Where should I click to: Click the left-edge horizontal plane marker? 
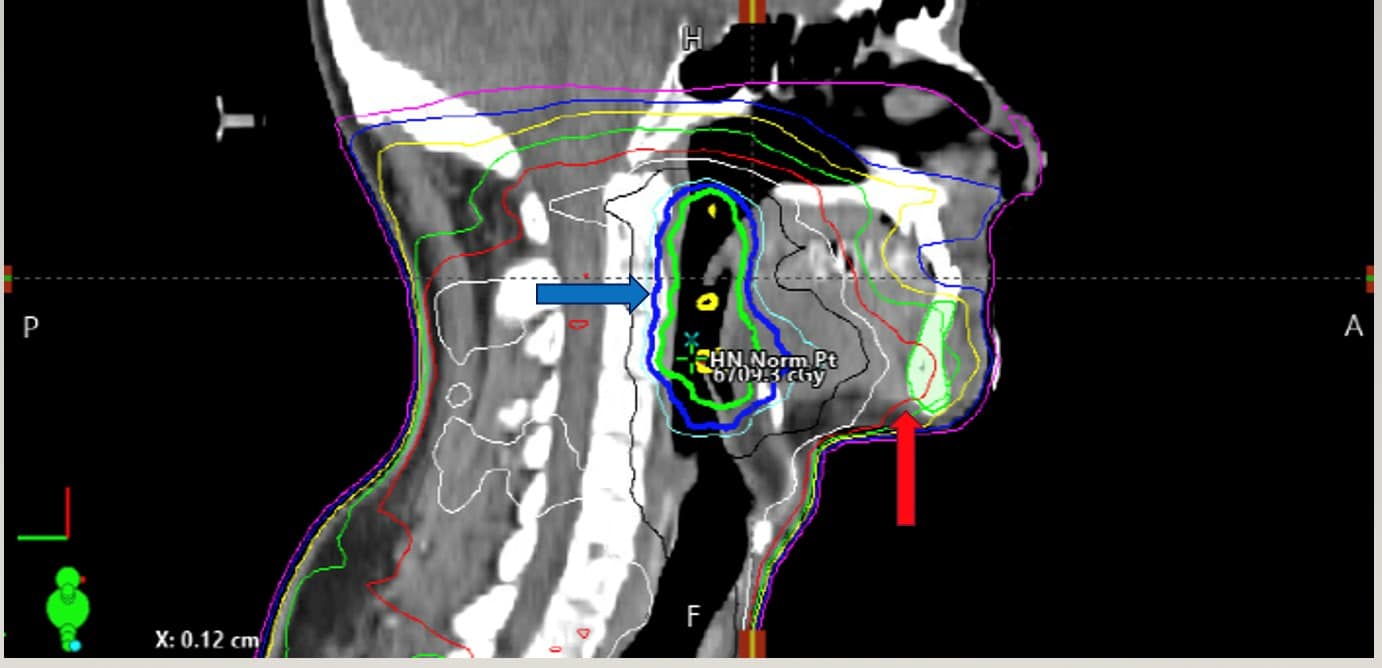(x=7, y=279)
